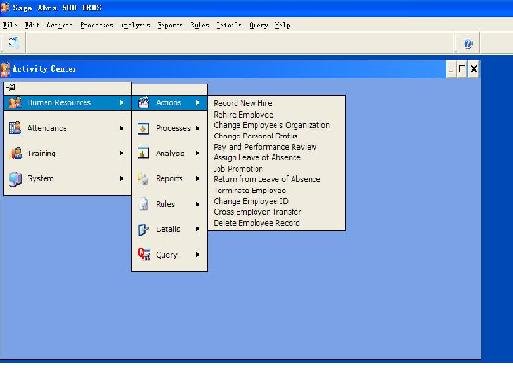Click the Reports icon in submenu
The height and width of the screenshot is (384, 513).
(x=143, y=179)
